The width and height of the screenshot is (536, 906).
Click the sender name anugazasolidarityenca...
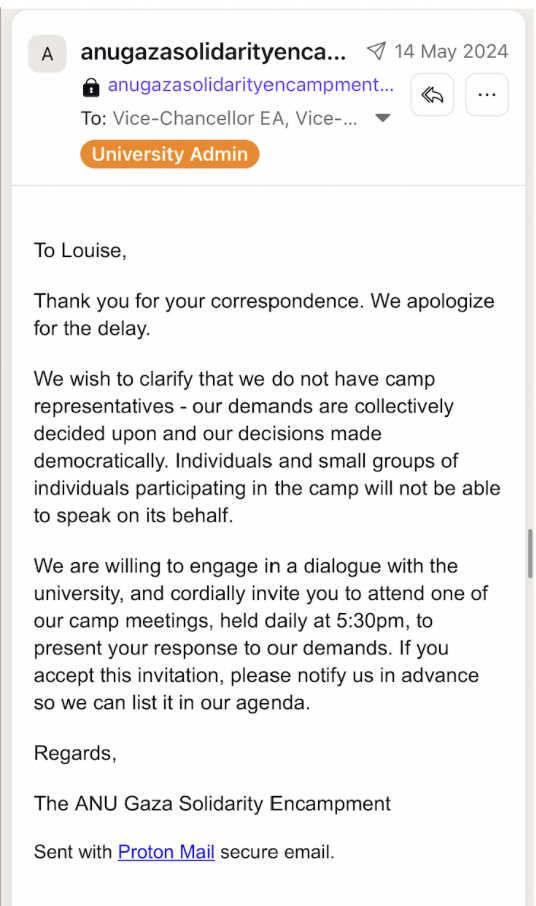click(x=213, y=52)
